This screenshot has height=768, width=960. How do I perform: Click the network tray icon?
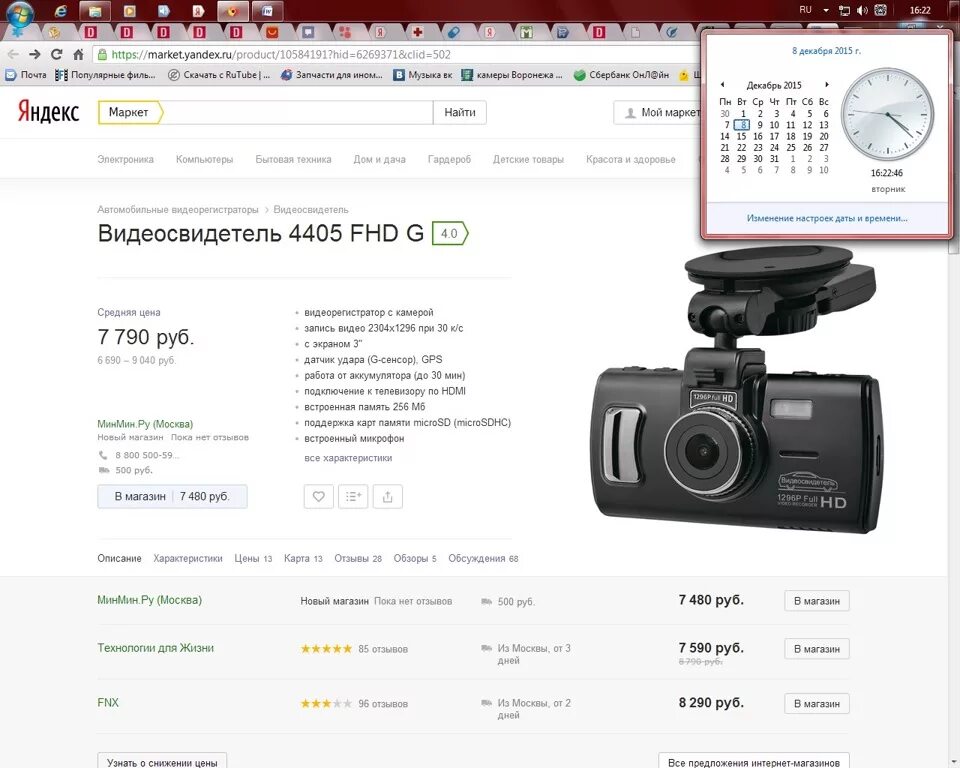pyautogui.click(x=845, y=10)
